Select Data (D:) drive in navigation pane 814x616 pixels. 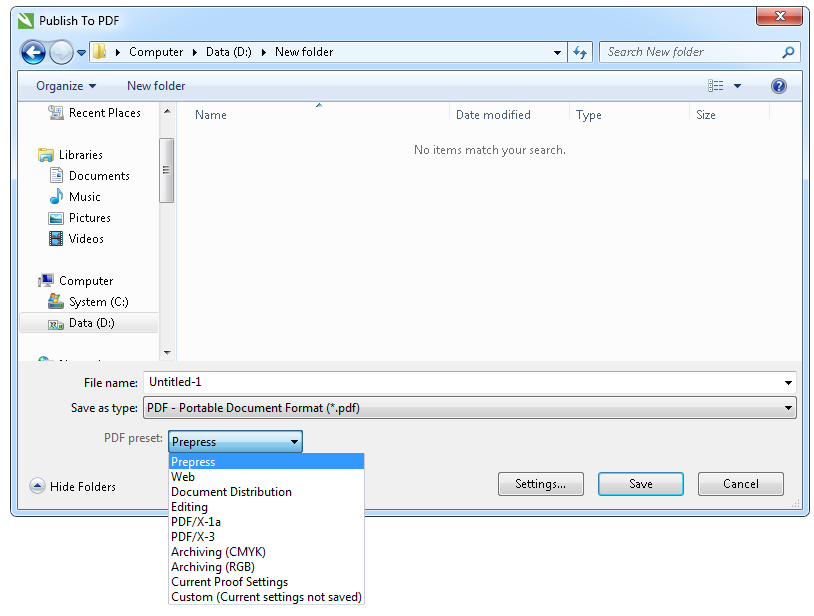coord(89,323)
